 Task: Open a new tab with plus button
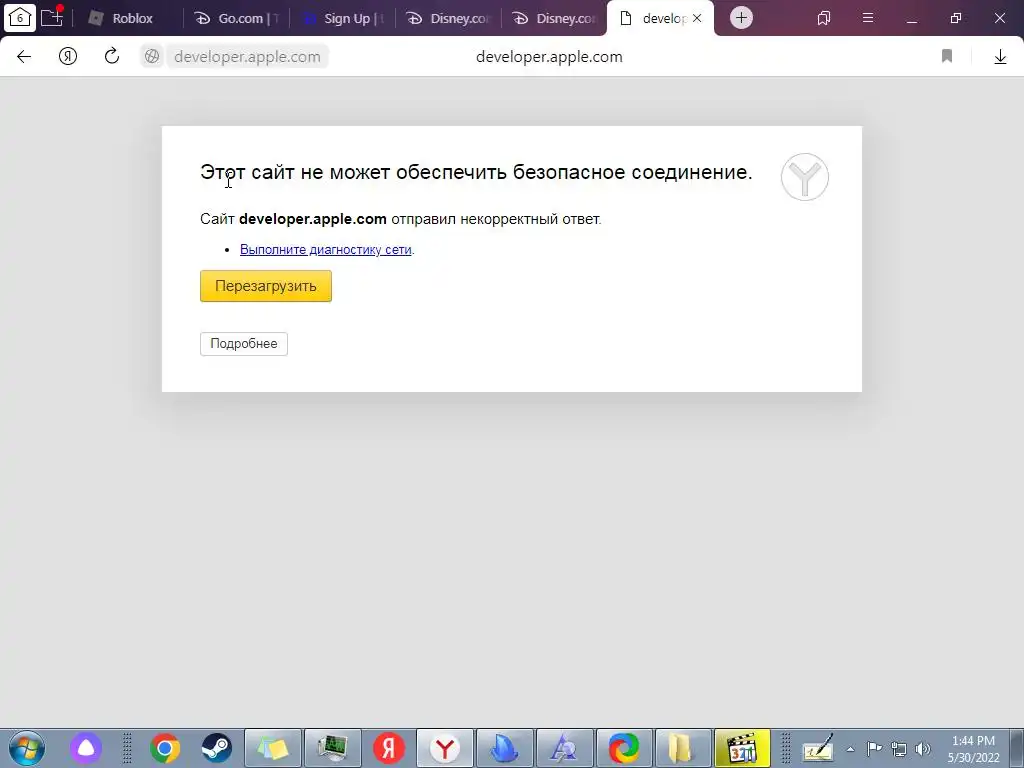pos(741,18)
